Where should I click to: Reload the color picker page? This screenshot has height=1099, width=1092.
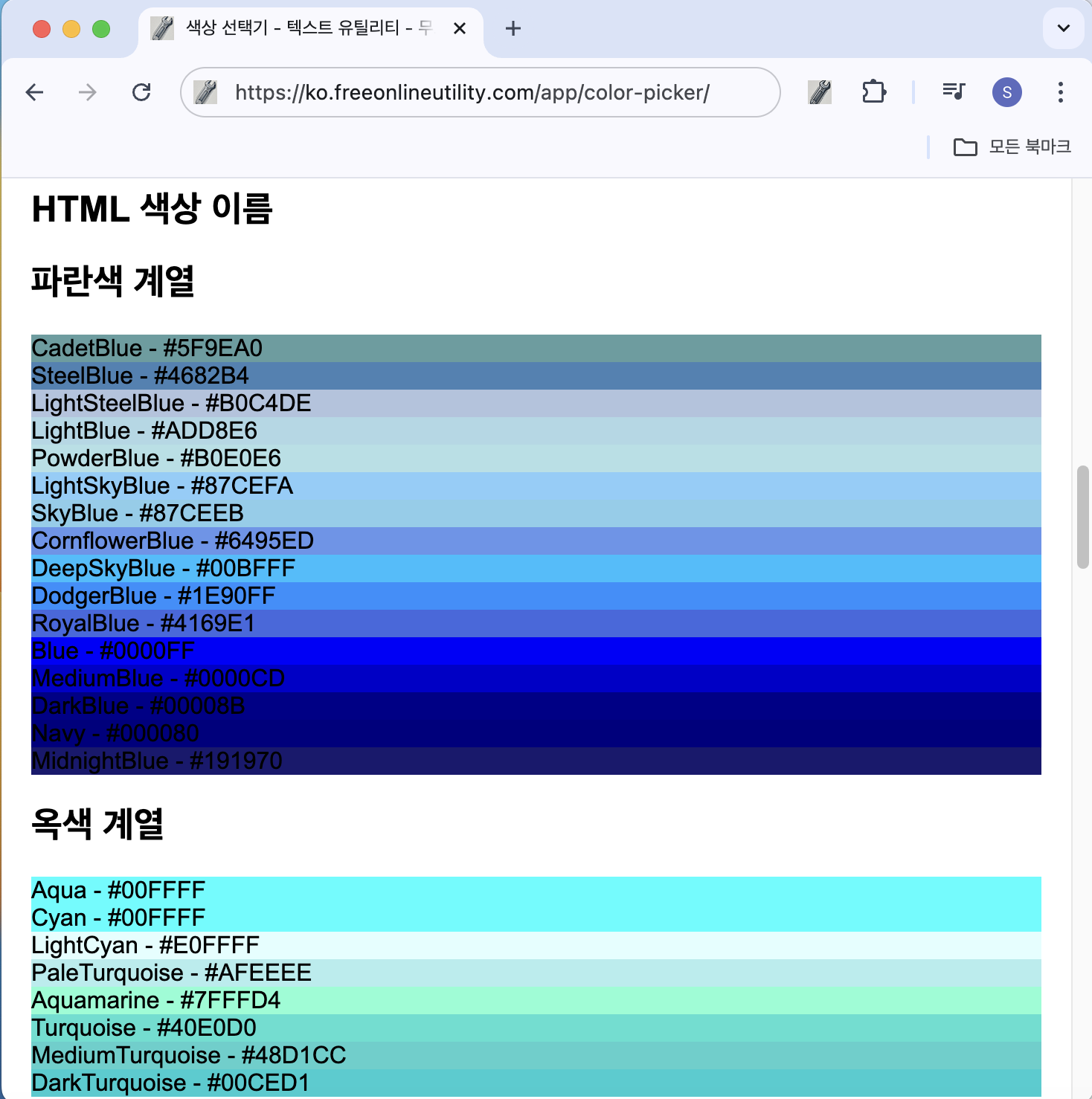click(x=141, y=92)
